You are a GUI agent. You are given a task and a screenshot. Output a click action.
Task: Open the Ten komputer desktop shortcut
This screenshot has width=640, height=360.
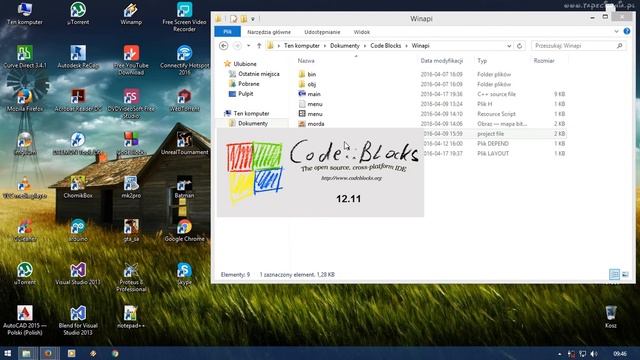coord(25,13)
